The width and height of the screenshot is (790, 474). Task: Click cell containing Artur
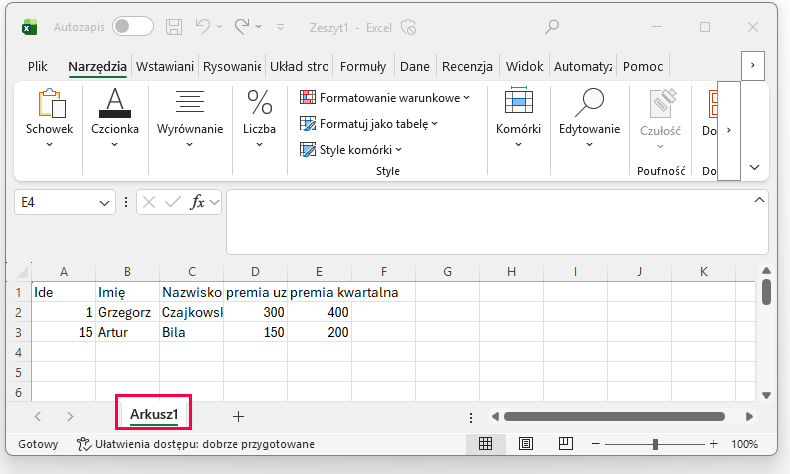point(127,332)
